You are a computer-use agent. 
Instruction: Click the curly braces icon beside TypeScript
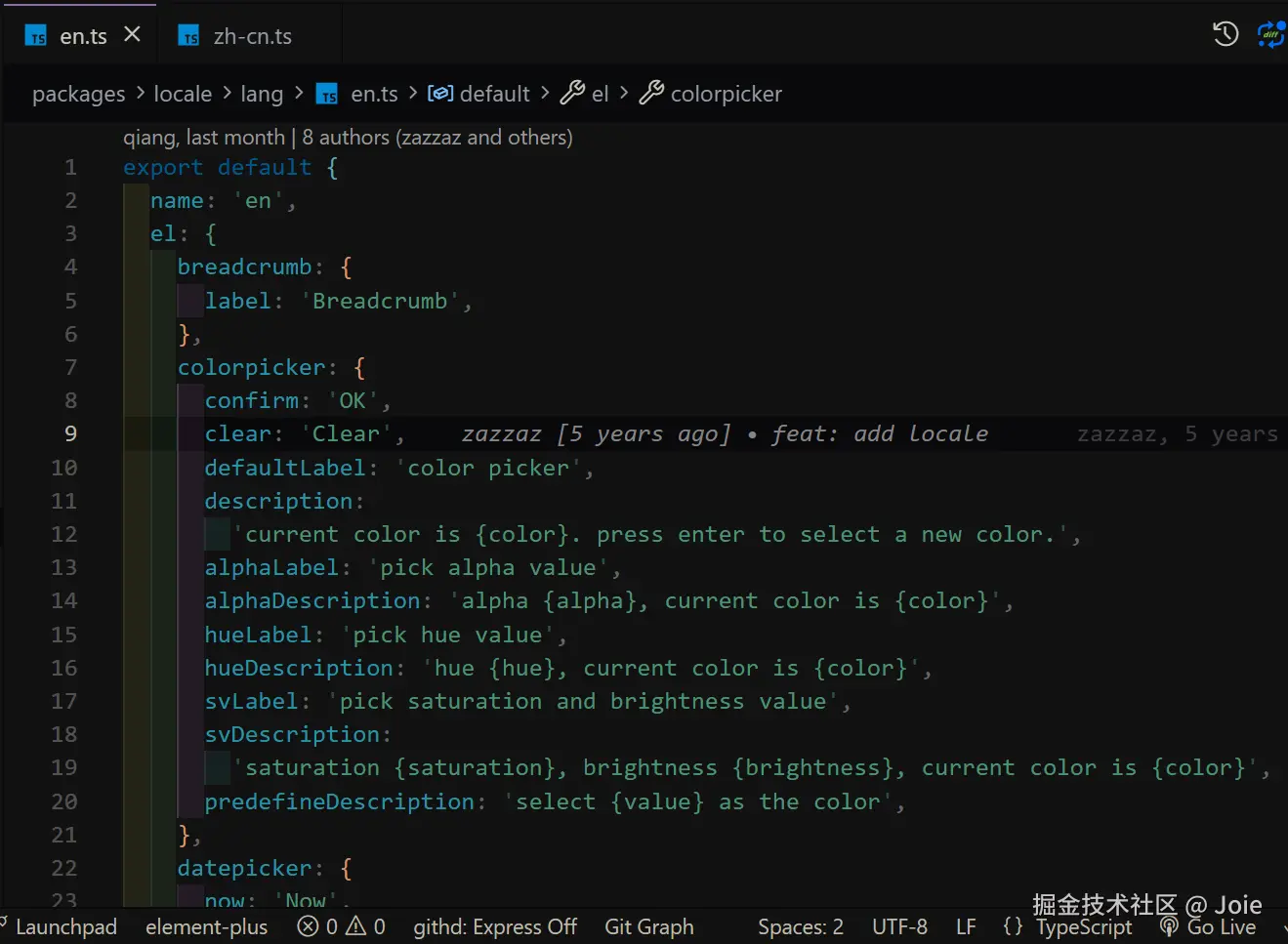[x=1014, y=926]
